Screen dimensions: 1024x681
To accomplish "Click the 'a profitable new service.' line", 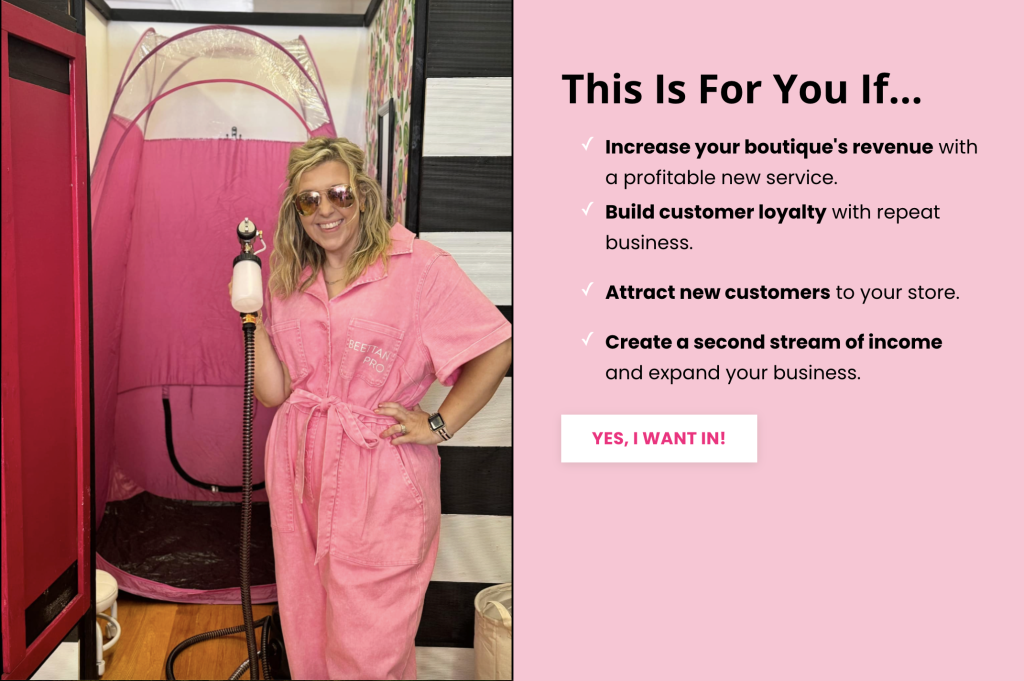I will (721, 178).
